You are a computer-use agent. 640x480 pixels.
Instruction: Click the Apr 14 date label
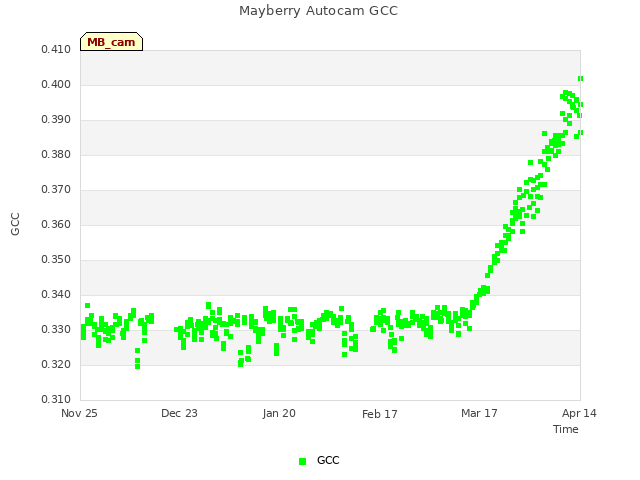[579, 413]
